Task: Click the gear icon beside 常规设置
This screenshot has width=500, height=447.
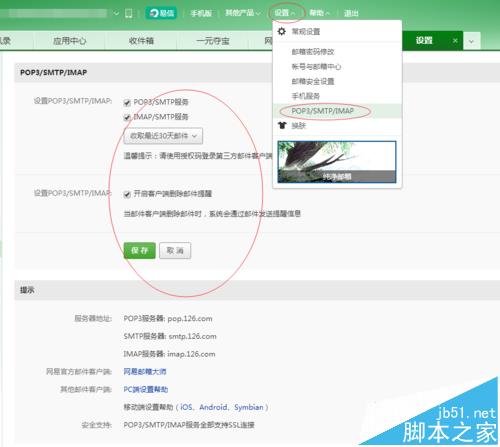Action: [x=282, y=31]
